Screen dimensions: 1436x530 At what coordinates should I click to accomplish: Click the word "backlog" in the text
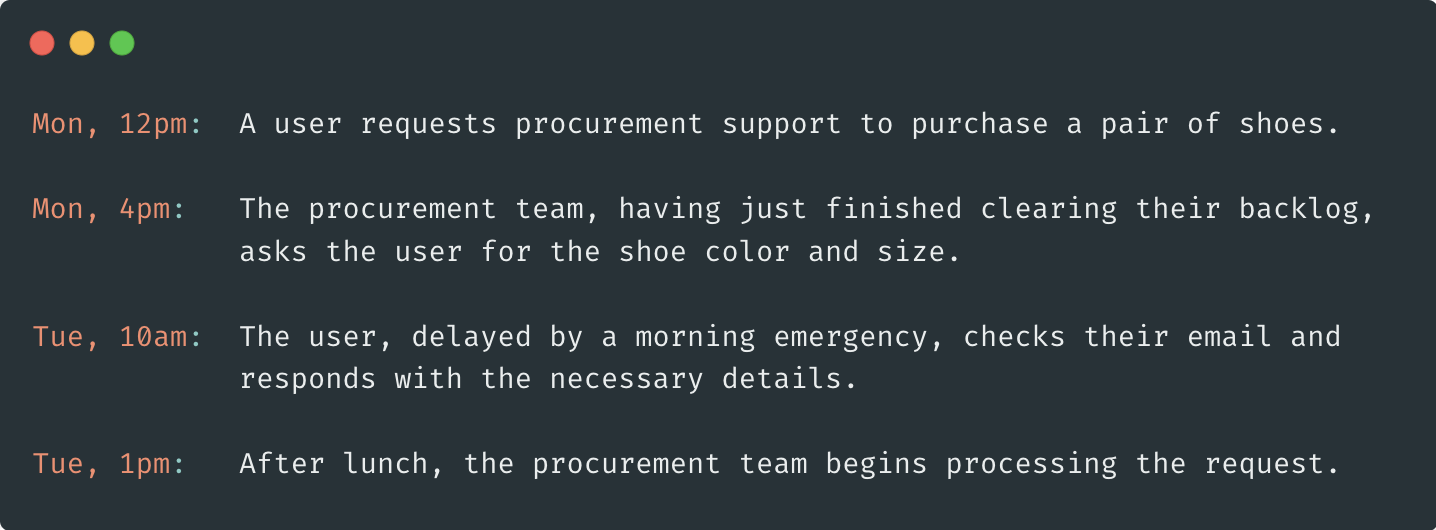[x=1298, y=209]
